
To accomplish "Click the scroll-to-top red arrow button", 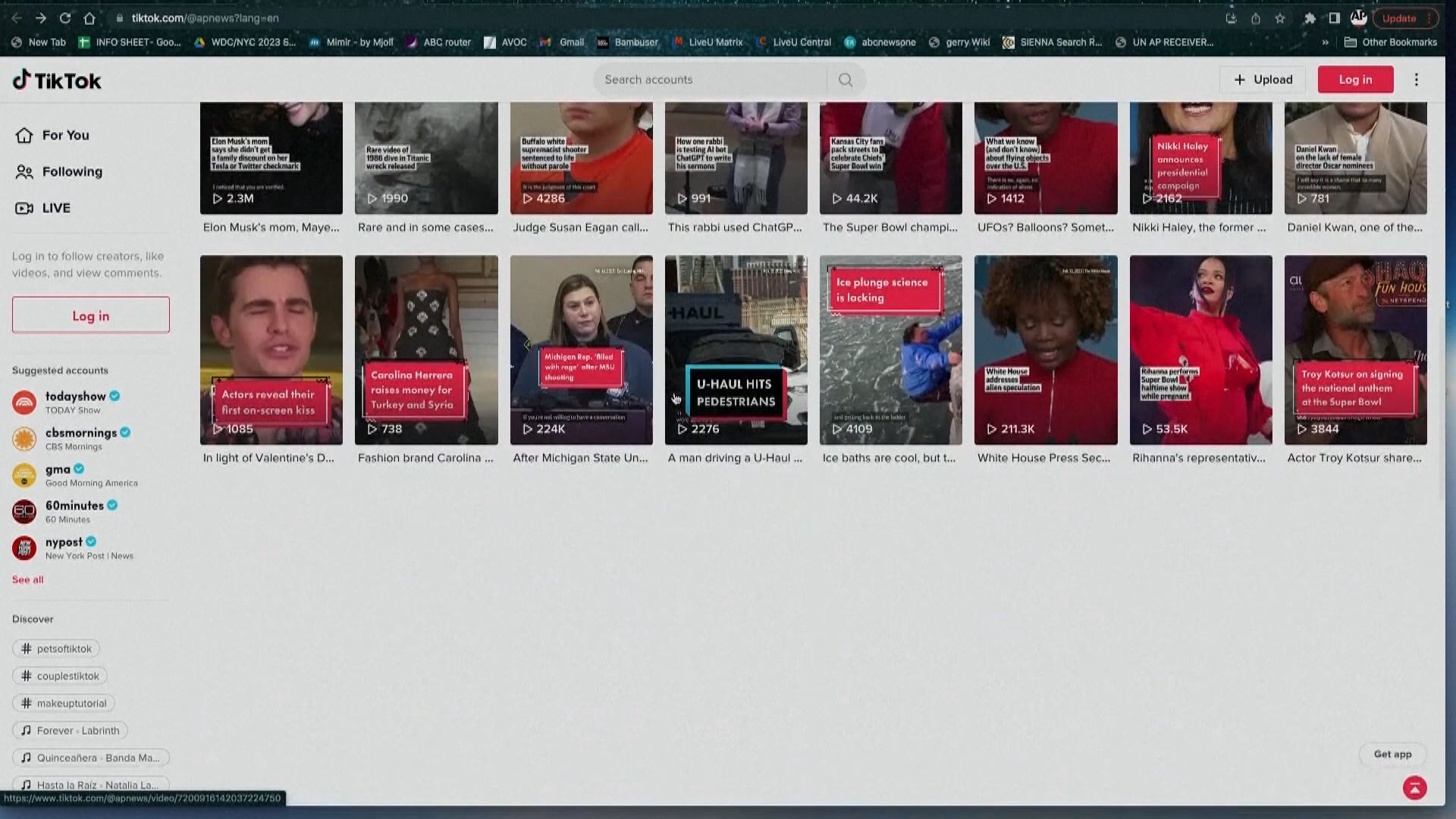I will pos(1414,788).
